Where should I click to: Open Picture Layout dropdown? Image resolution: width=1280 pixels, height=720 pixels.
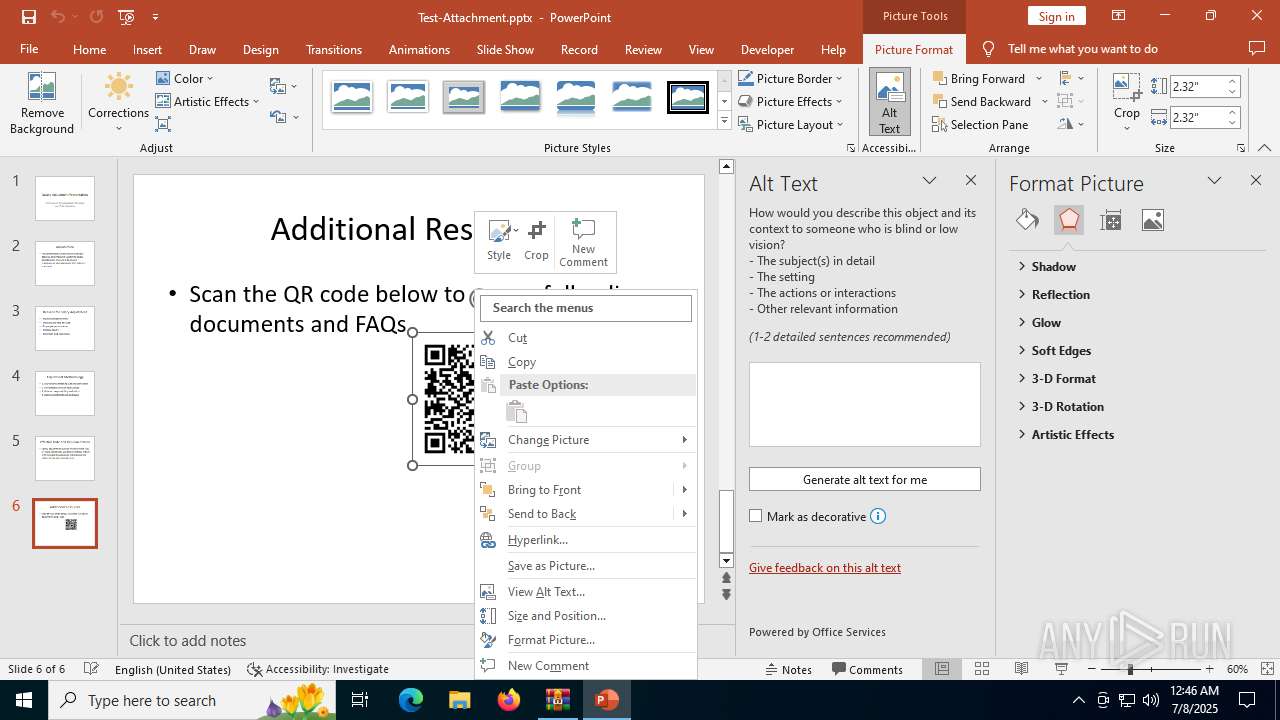click(791, 125)
